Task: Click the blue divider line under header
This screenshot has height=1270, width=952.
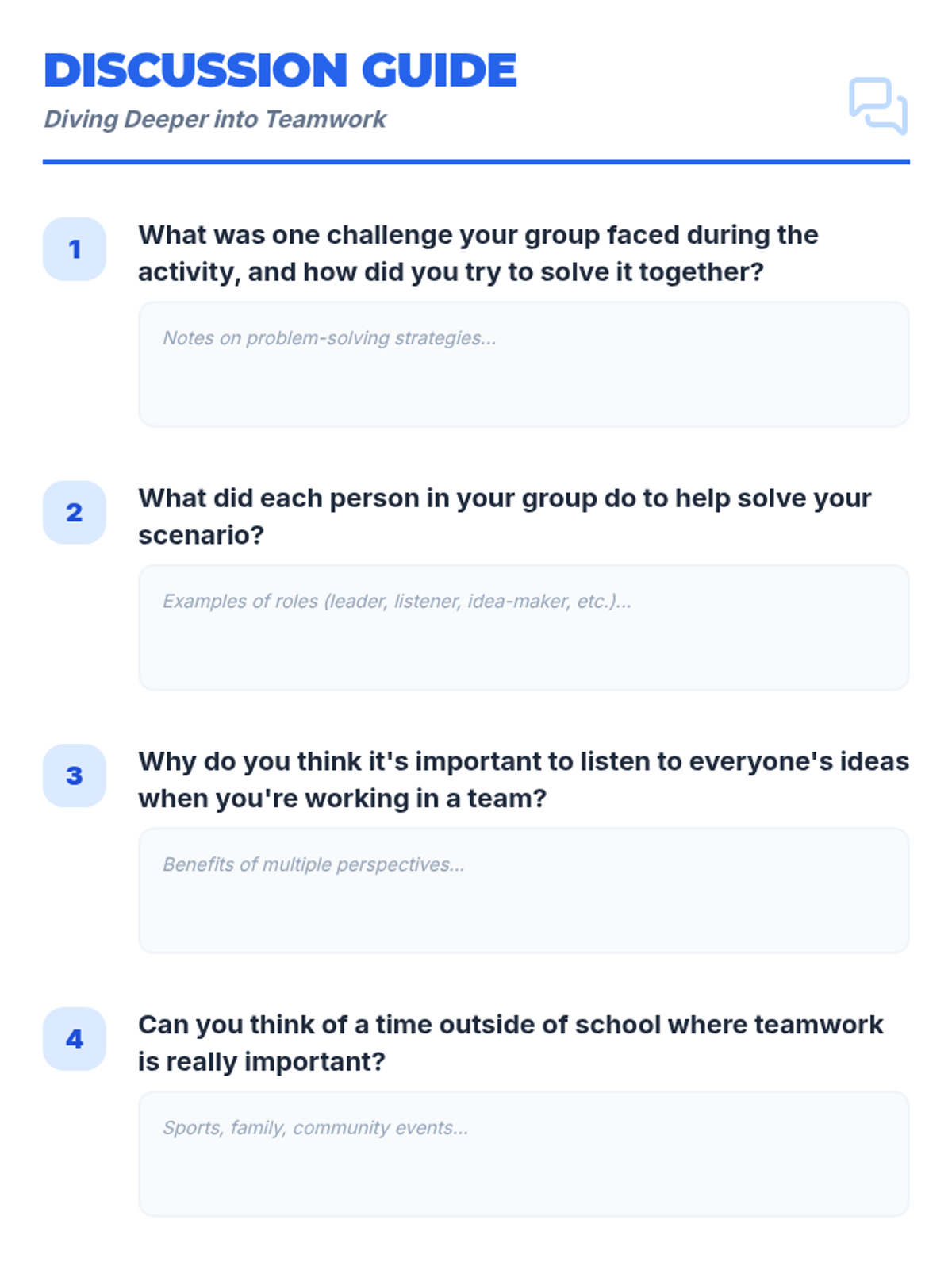Action: point(476,162)
